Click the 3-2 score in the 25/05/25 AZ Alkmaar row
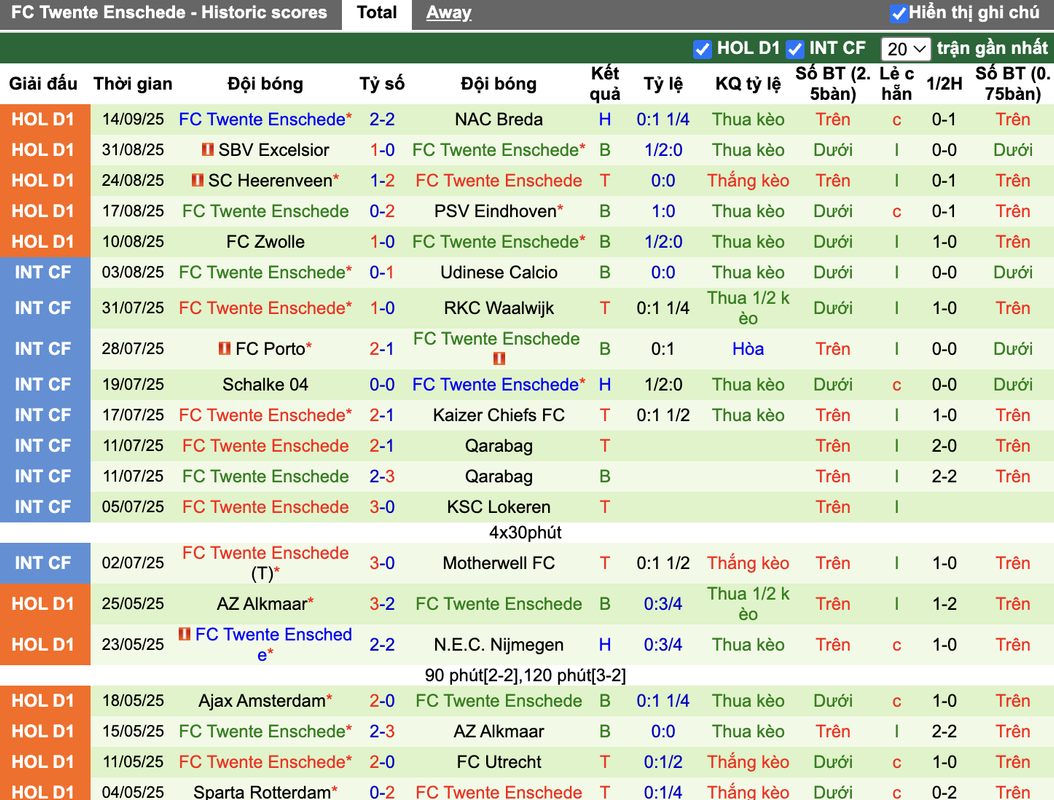This screenshot has width=1054, height=800. tap(382, 604)
